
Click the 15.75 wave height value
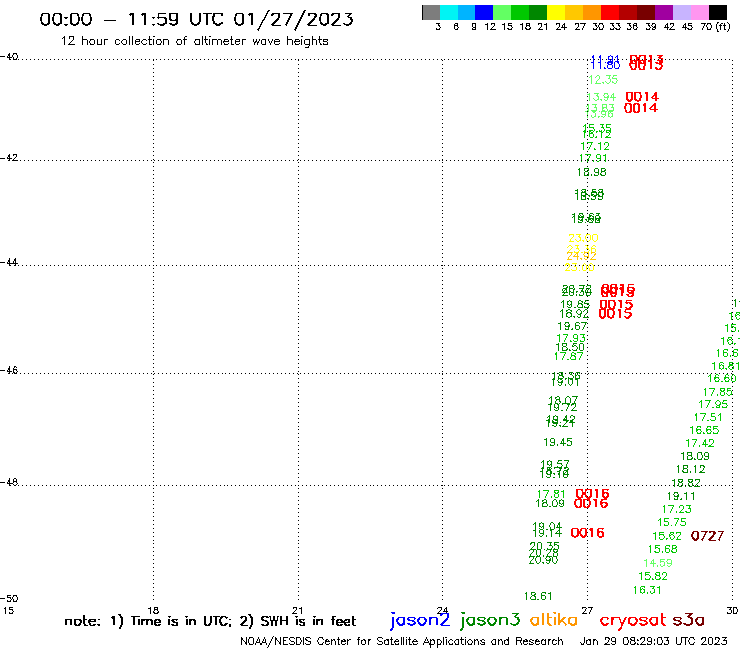pos(672,523)
